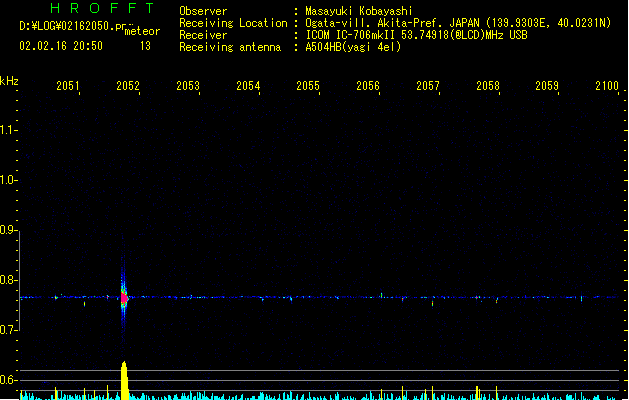Click the meteor count value 13
The image size is (629, 400).
coord(145,46)
